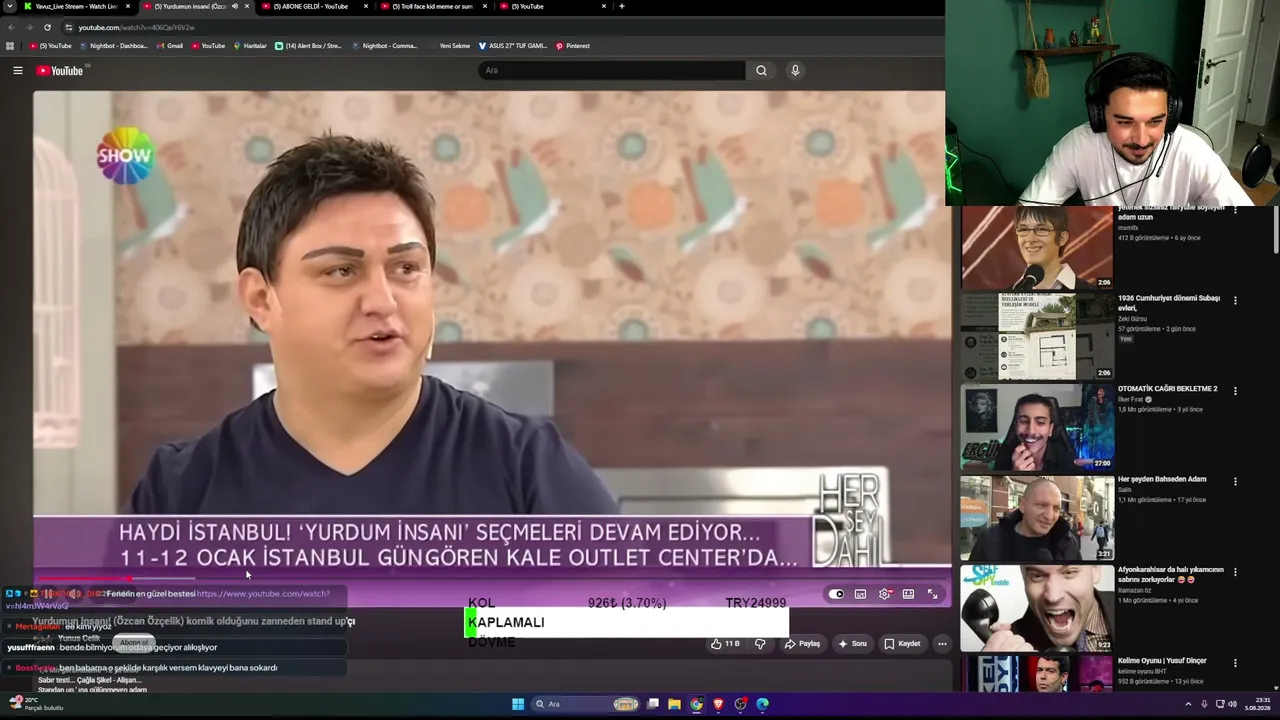The image size is (1280, 720).
Task: Start voice search with the microphone
Action: (795, 70)
